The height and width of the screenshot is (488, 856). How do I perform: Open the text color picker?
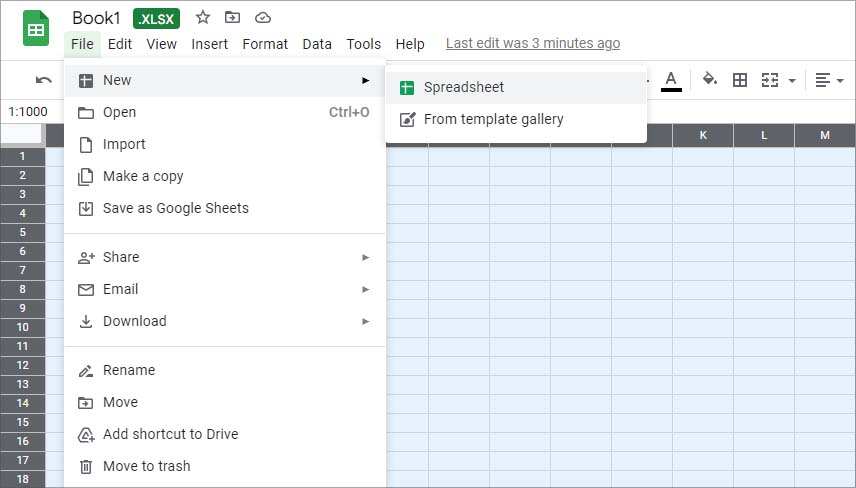(x=671, y=80)
